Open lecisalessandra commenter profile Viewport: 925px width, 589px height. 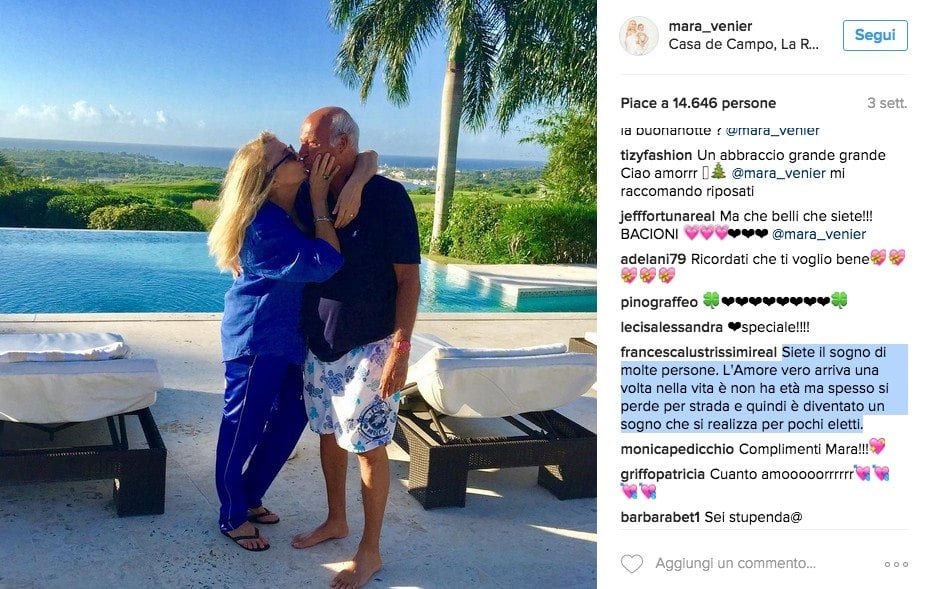[671, 327]
